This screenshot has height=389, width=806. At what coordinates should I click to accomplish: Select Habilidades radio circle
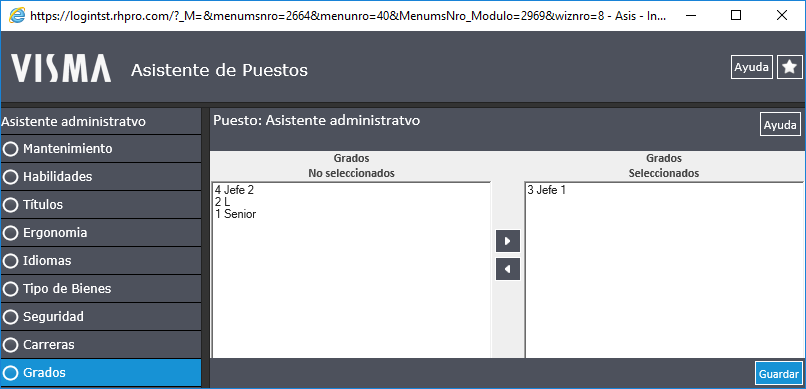(x=10, y=177)
